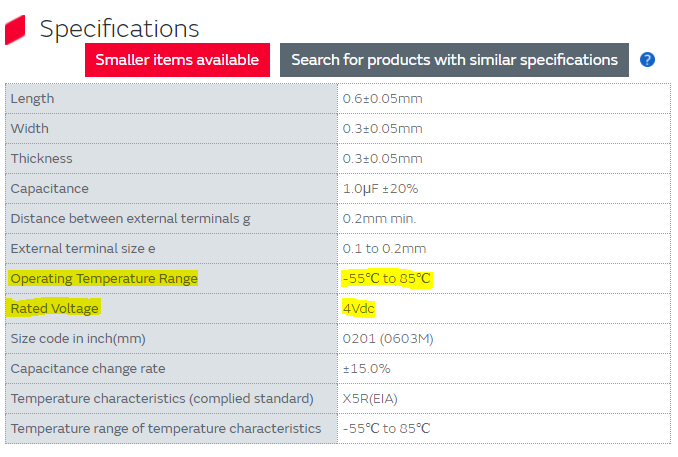The image size is (678, 457).
Task: Select the 0201 (0603M) value
Action: (x=388, y=339)
